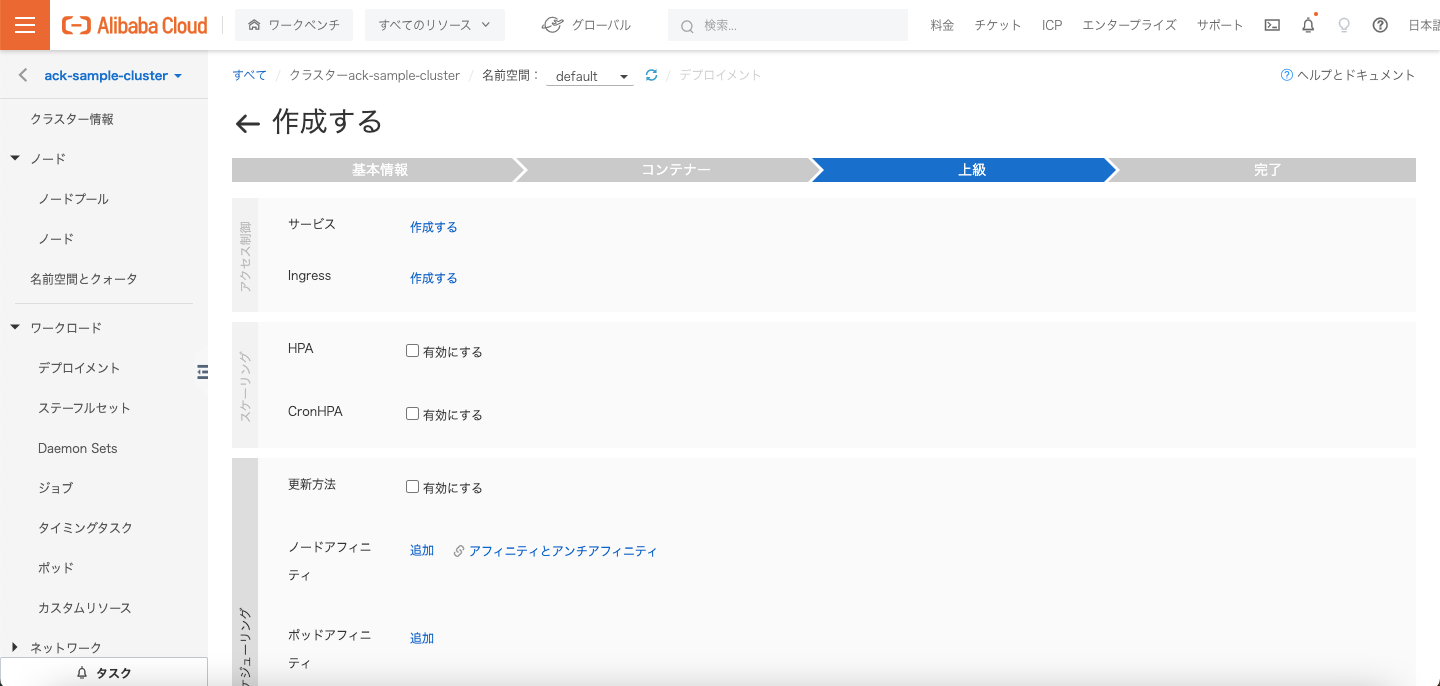
Task: Enable the HPA checkbox
Action: [x=412, y=351]
